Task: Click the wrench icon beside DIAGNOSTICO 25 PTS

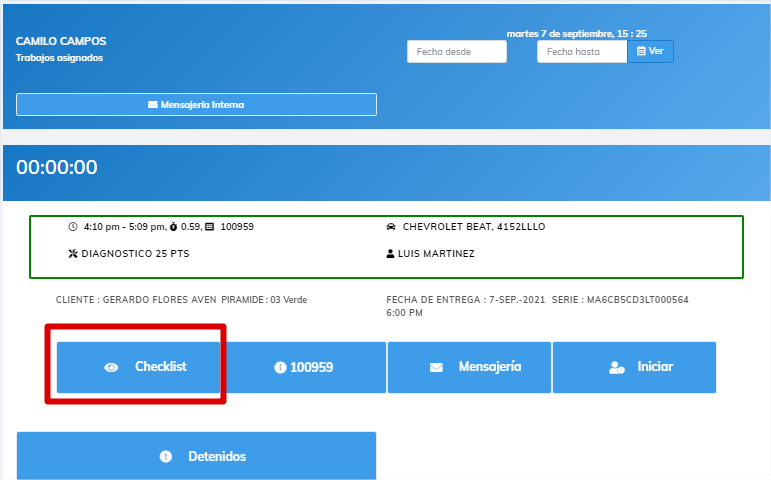Action: click(x=72, y=254)
